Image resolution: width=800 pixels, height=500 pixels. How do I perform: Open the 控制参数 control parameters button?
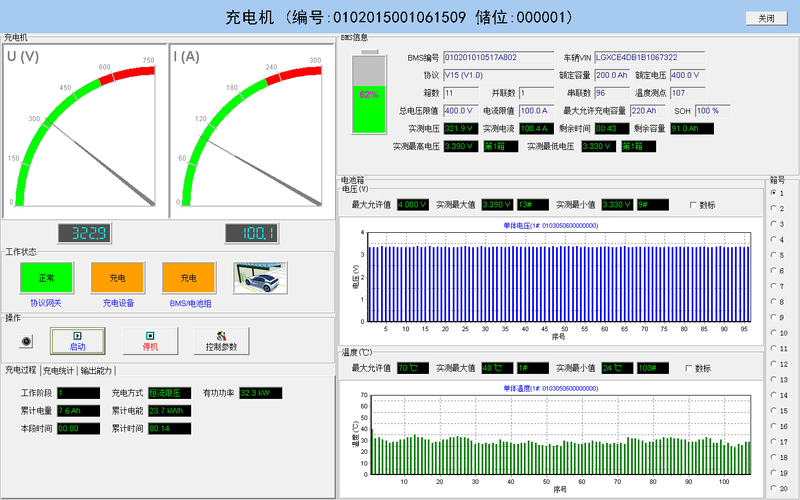(221, 341)
